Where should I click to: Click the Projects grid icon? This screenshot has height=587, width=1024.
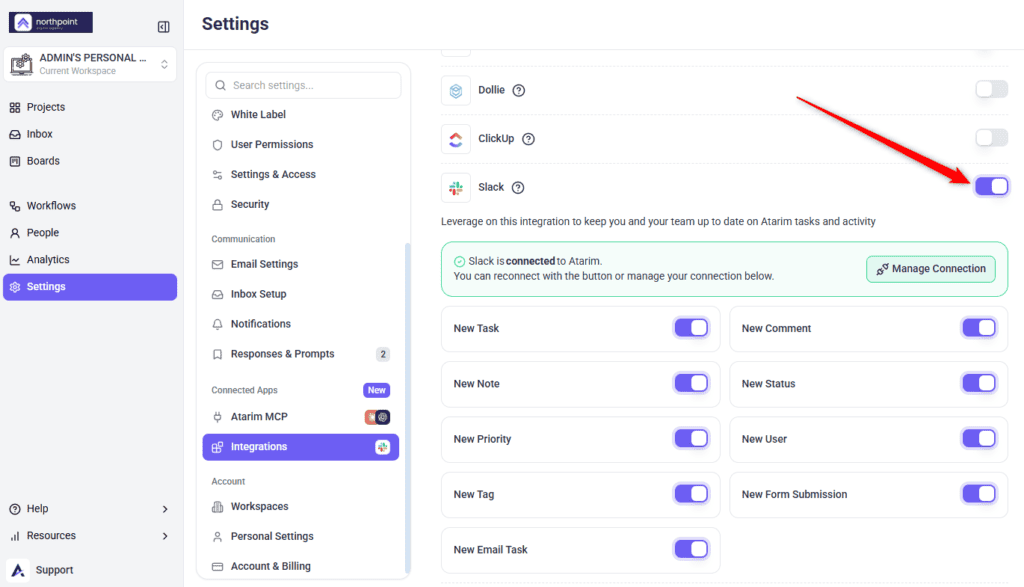click(x=15, y=107)
